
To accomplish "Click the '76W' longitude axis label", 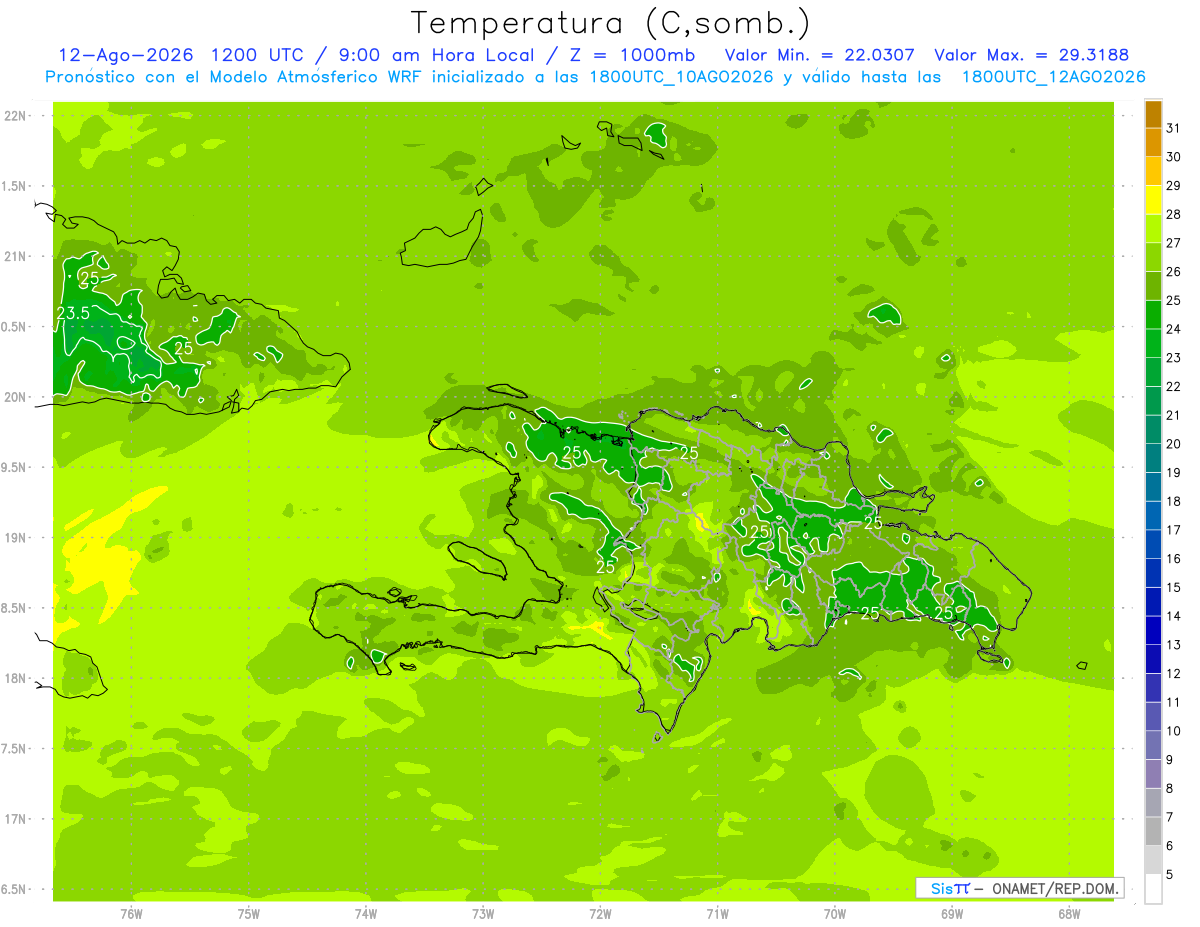I will click(x=131, y=913).
